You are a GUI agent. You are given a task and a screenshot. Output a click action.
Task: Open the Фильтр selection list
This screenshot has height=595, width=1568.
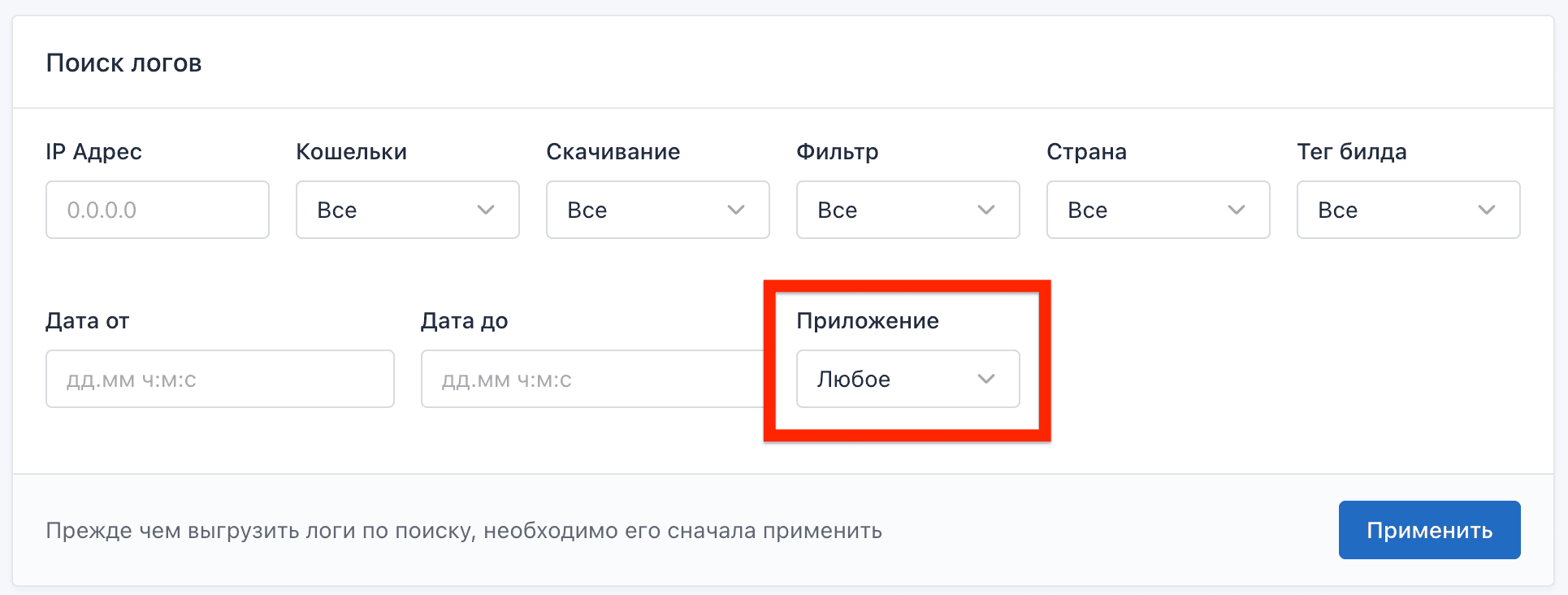coord(907,210)
